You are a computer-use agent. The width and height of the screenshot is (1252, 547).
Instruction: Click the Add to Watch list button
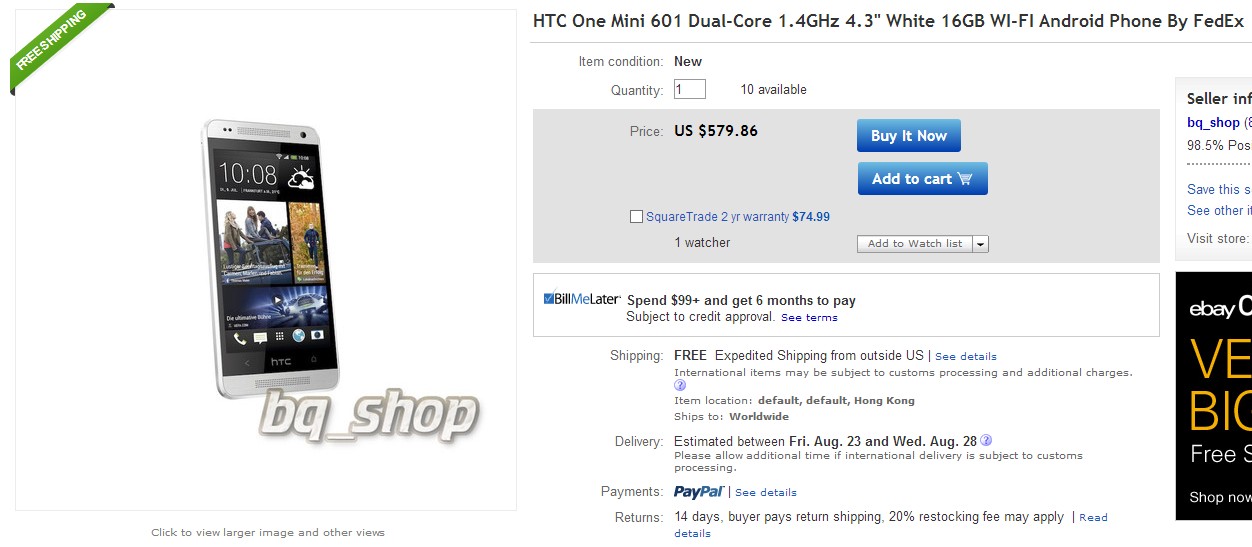pos(914,244)
